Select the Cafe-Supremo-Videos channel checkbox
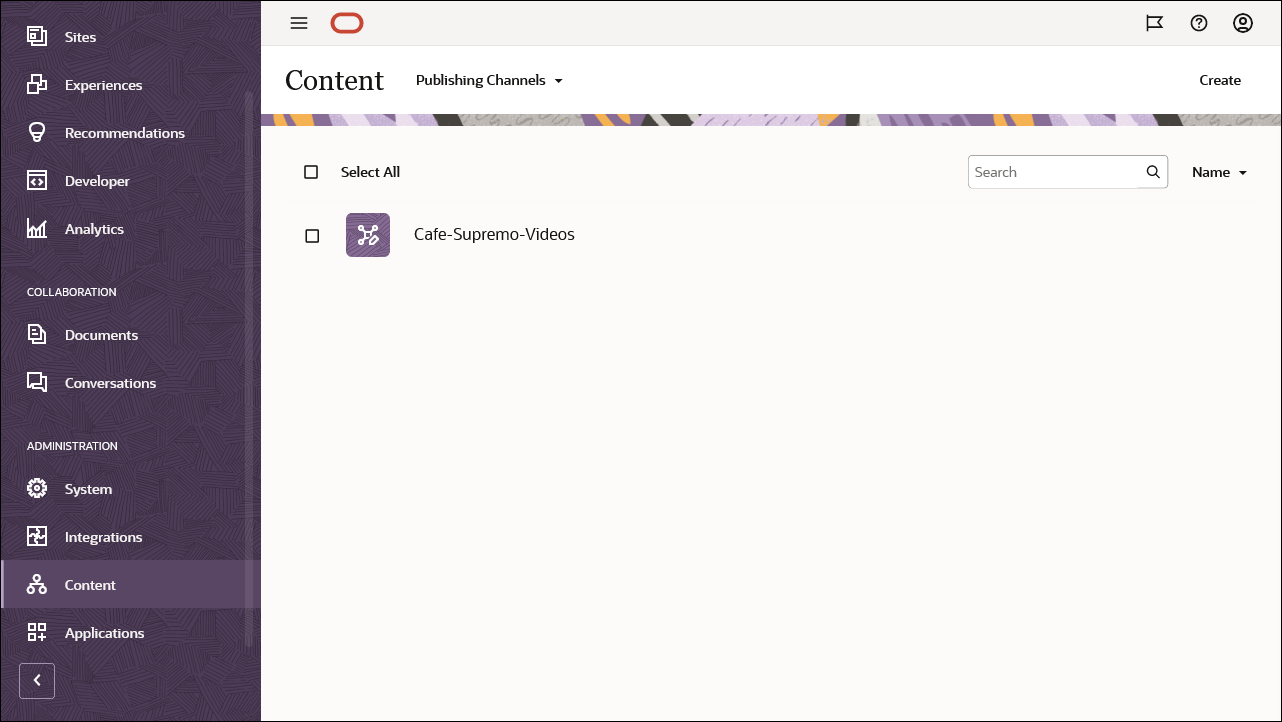Viewport: 1282px width, 722px height. click(312, 235)
